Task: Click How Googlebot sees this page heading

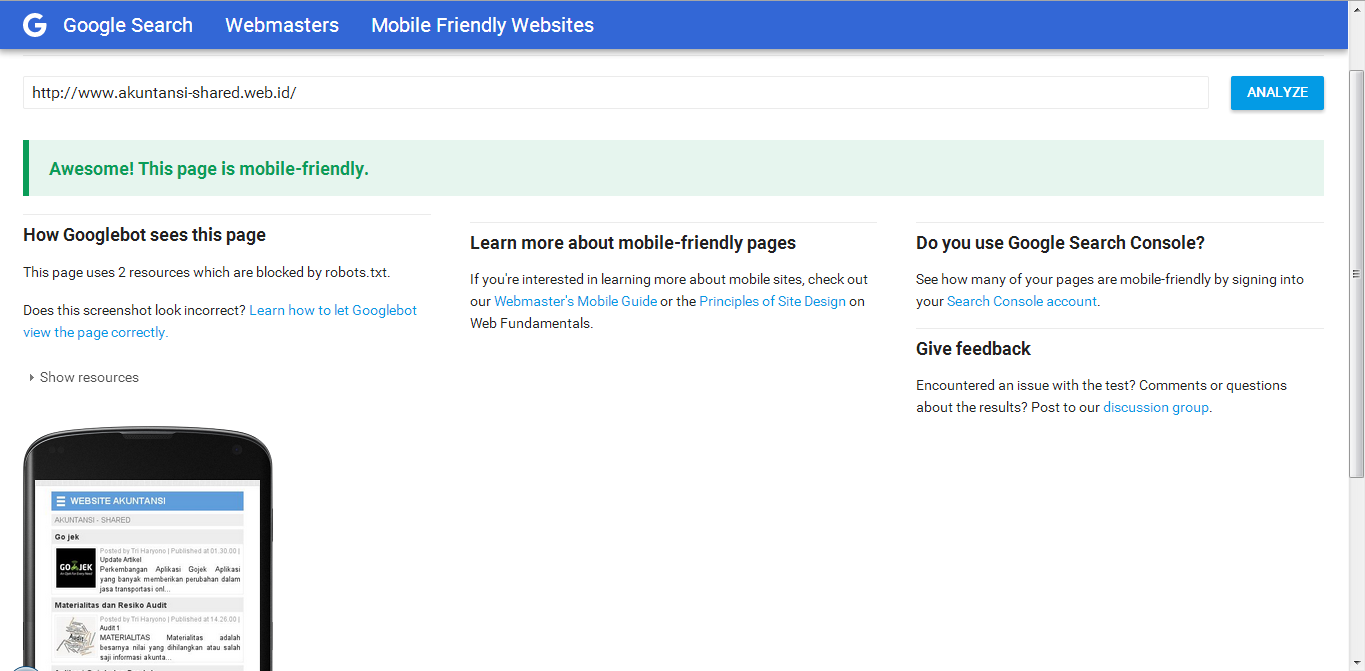Action: coord(144,235)
